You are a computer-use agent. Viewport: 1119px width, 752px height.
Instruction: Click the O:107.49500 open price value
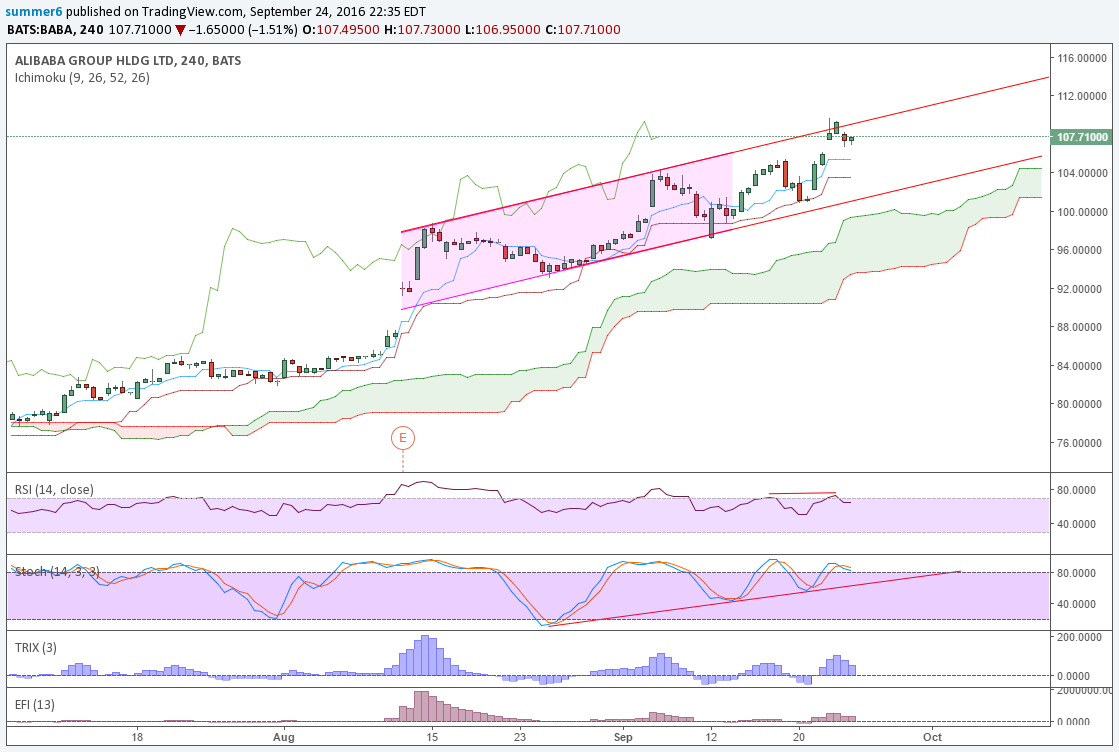[341, 30]
